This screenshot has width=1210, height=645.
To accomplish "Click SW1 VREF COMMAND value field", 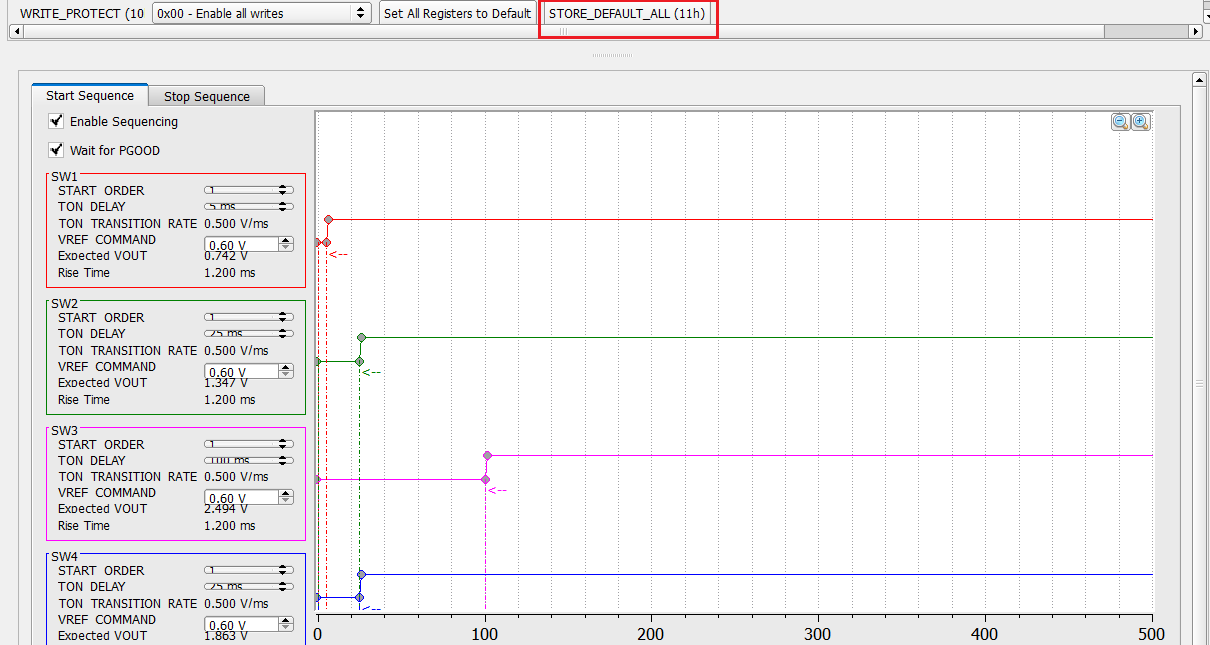I will click(241, 244).
